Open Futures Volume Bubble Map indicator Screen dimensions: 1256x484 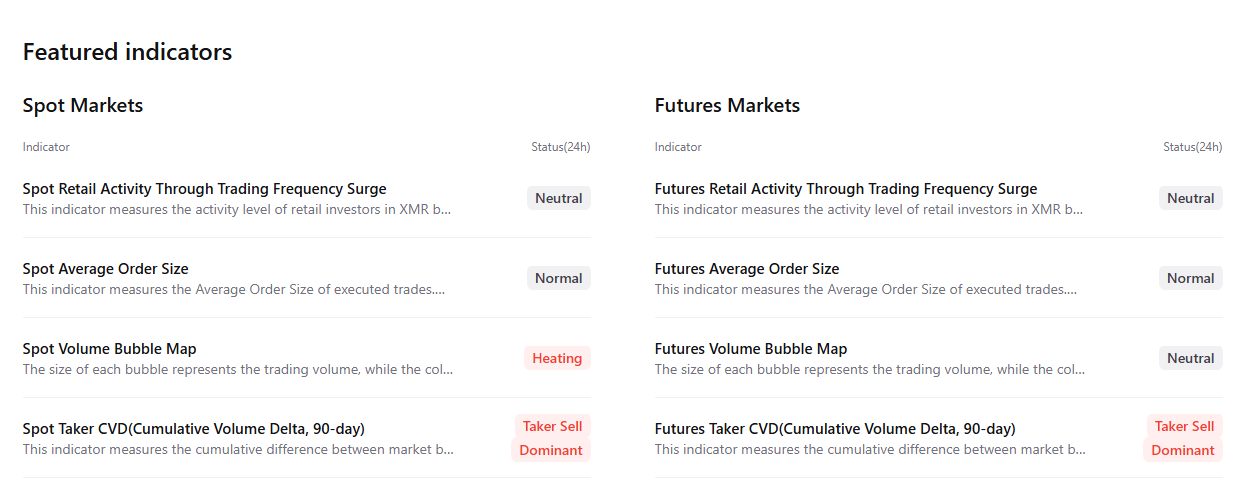point(750,349)
